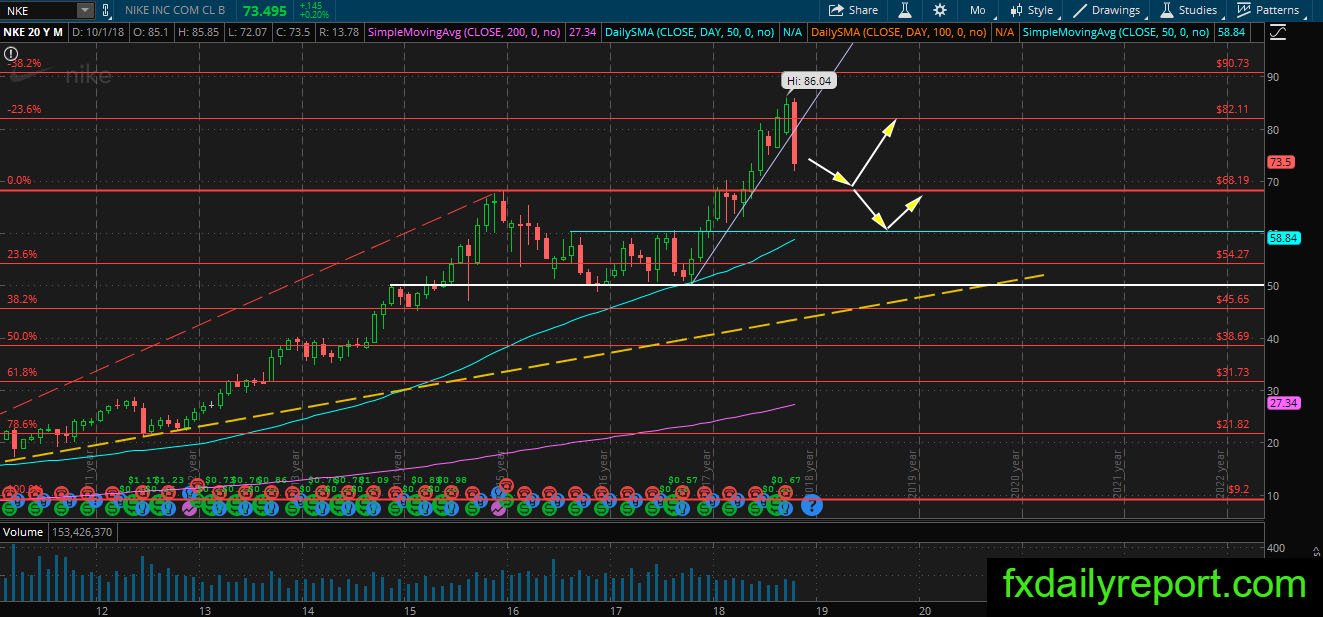Open the Style menu
Viewport: 1323px width, 617px height.
click(x=1032, y=10)
